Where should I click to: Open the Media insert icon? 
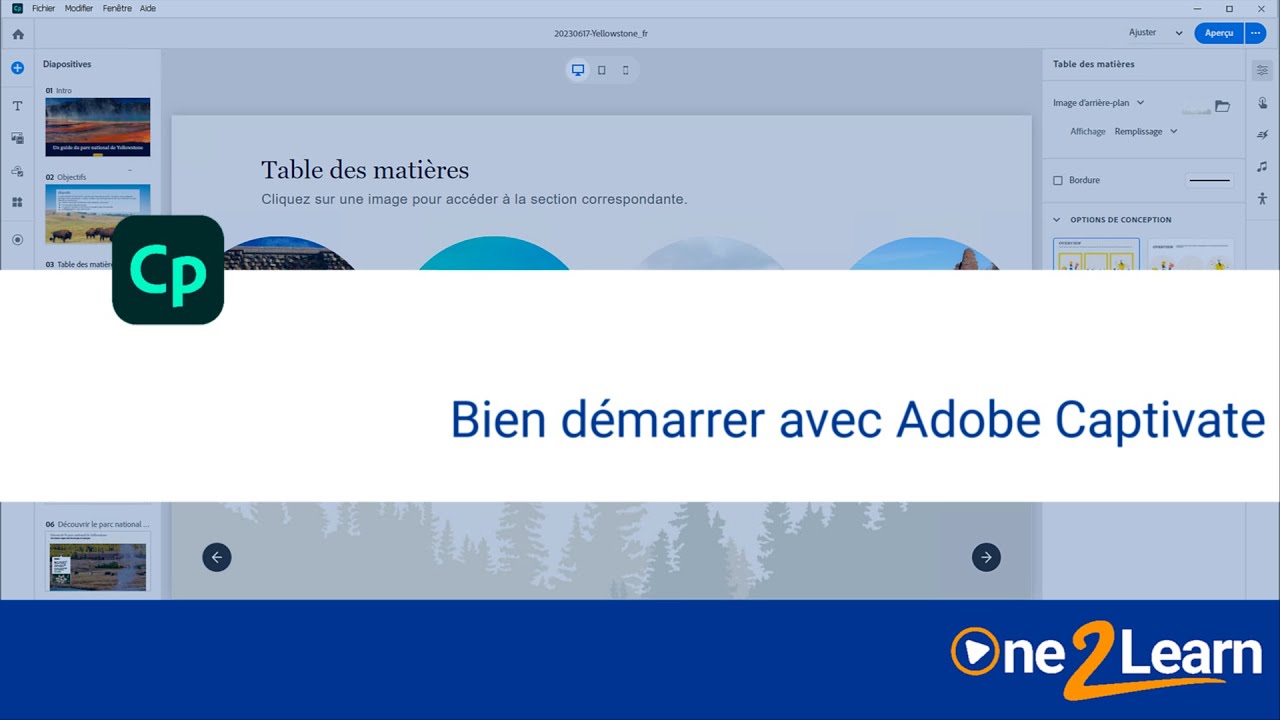click(x=17, y=138)
